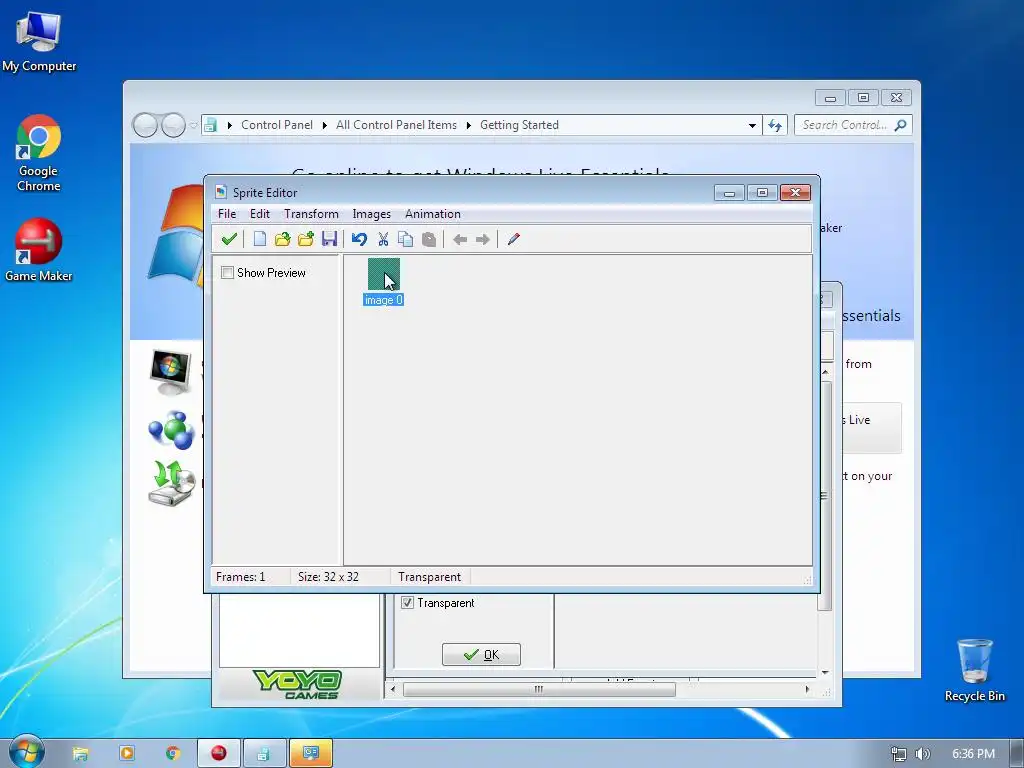Image resolution: width=1024 pixels, height=768 pixels.
Task: Confirm changes with the green checkmark icon
Action: click(x=229, y=239)
